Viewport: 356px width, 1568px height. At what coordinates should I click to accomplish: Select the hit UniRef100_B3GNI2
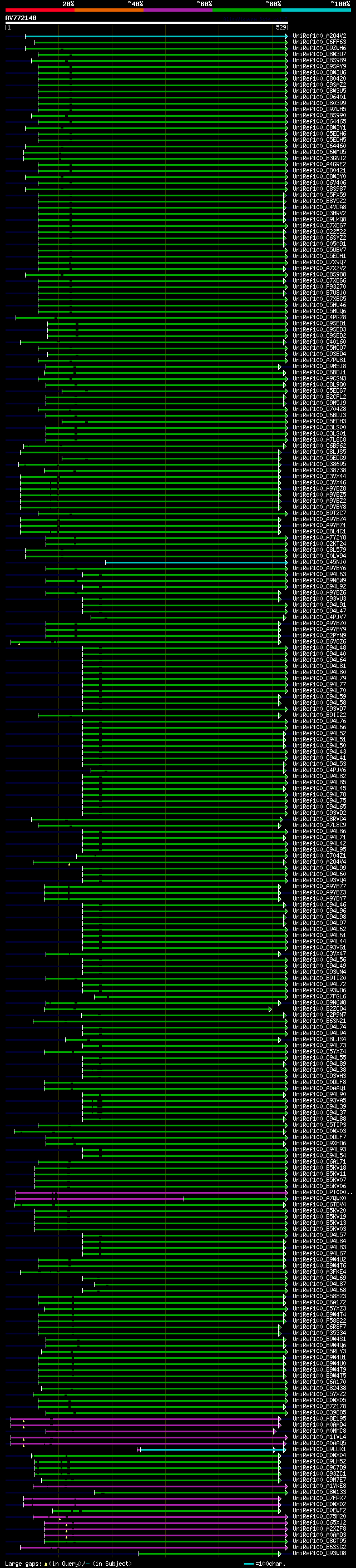pos(319,159)
